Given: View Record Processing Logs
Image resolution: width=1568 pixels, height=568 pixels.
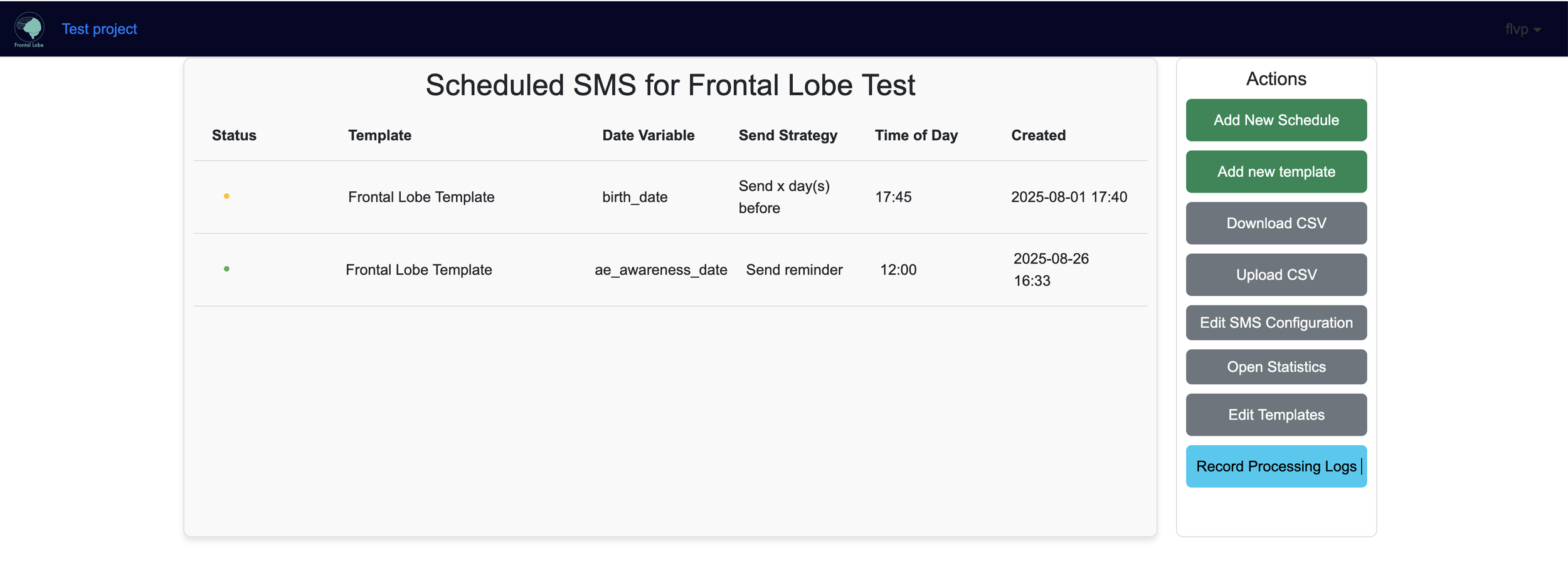Looking at the screenshot, I should pyautogui.click(x=1276, y=466).
